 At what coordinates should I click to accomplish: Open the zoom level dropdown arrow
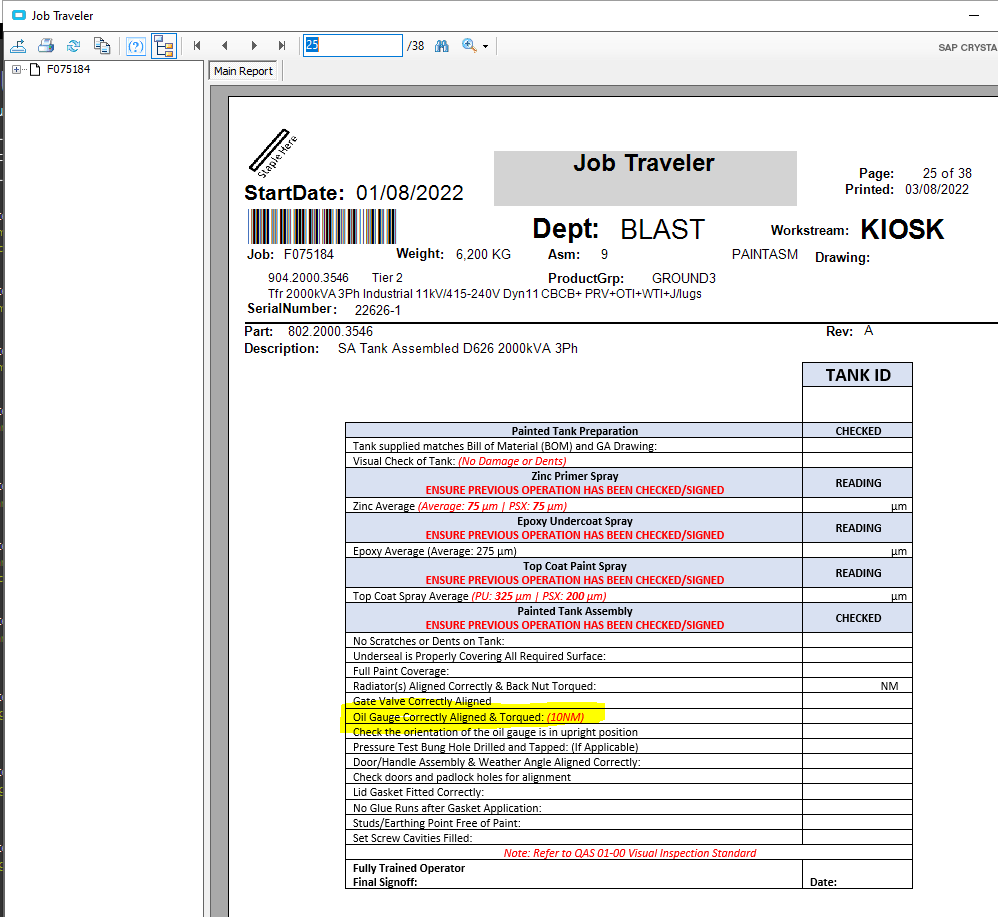[x=486, y=46]
